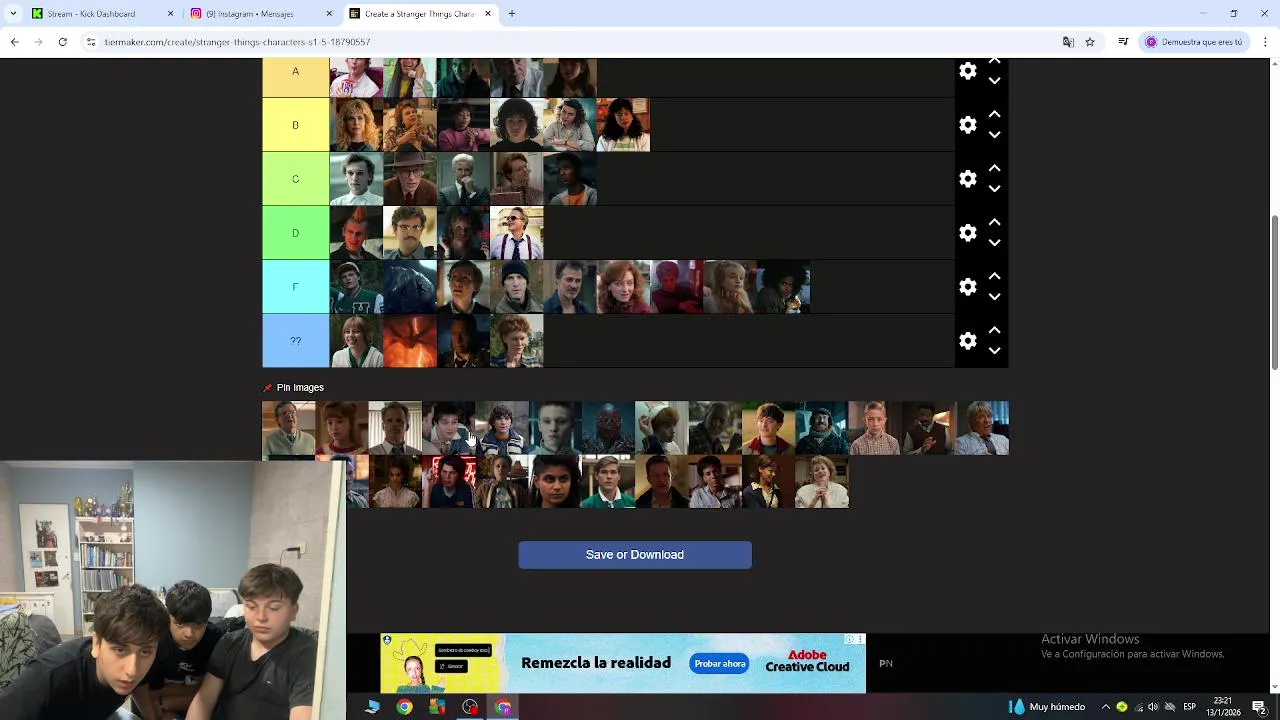Move tier C row down
This screenshot has height=720, width=1280.
tap(994, 189)
